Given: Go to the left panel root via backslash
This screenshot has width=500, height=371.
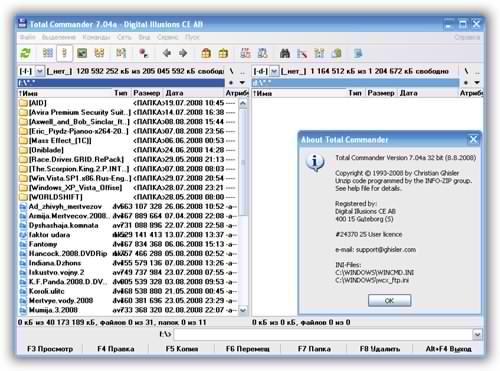Looking at the screenshot, I should coord(231,71).
